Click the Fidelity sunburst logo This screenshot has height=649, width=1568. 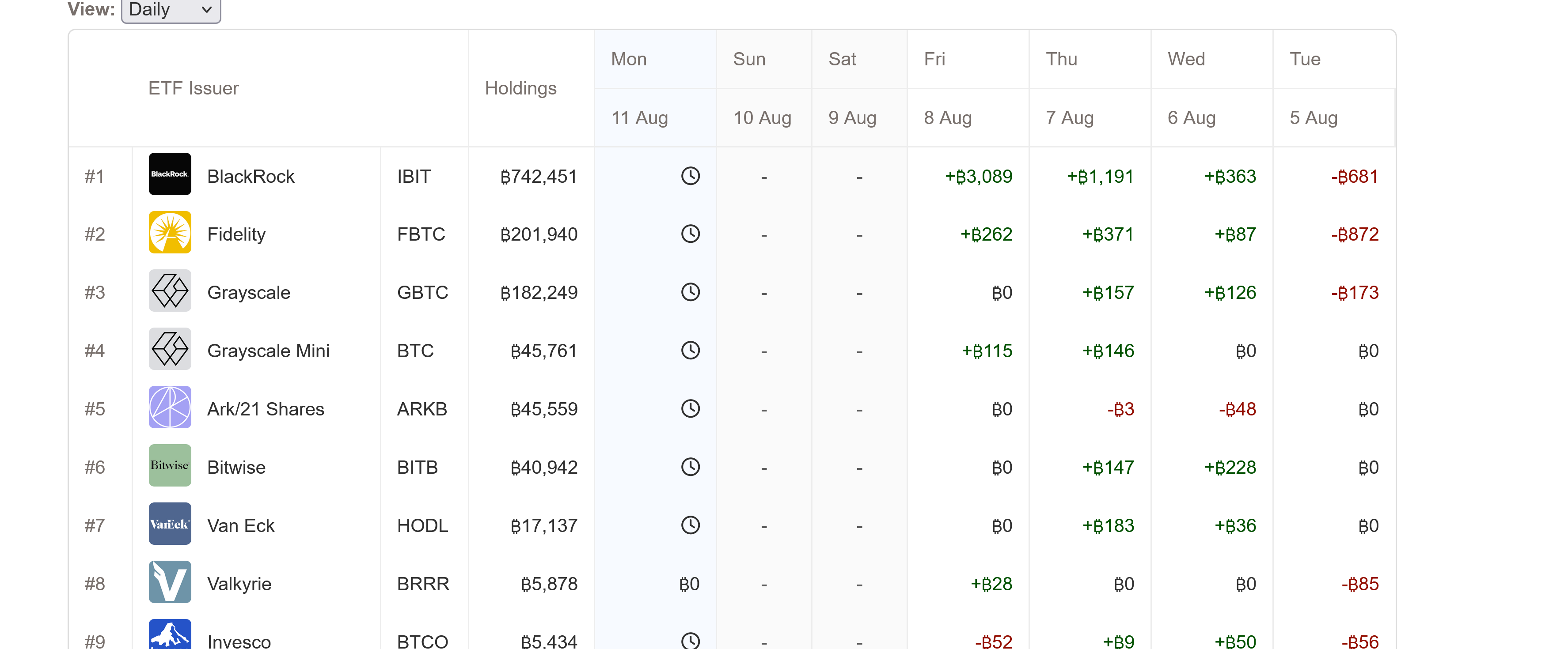(x=170, y=233)
